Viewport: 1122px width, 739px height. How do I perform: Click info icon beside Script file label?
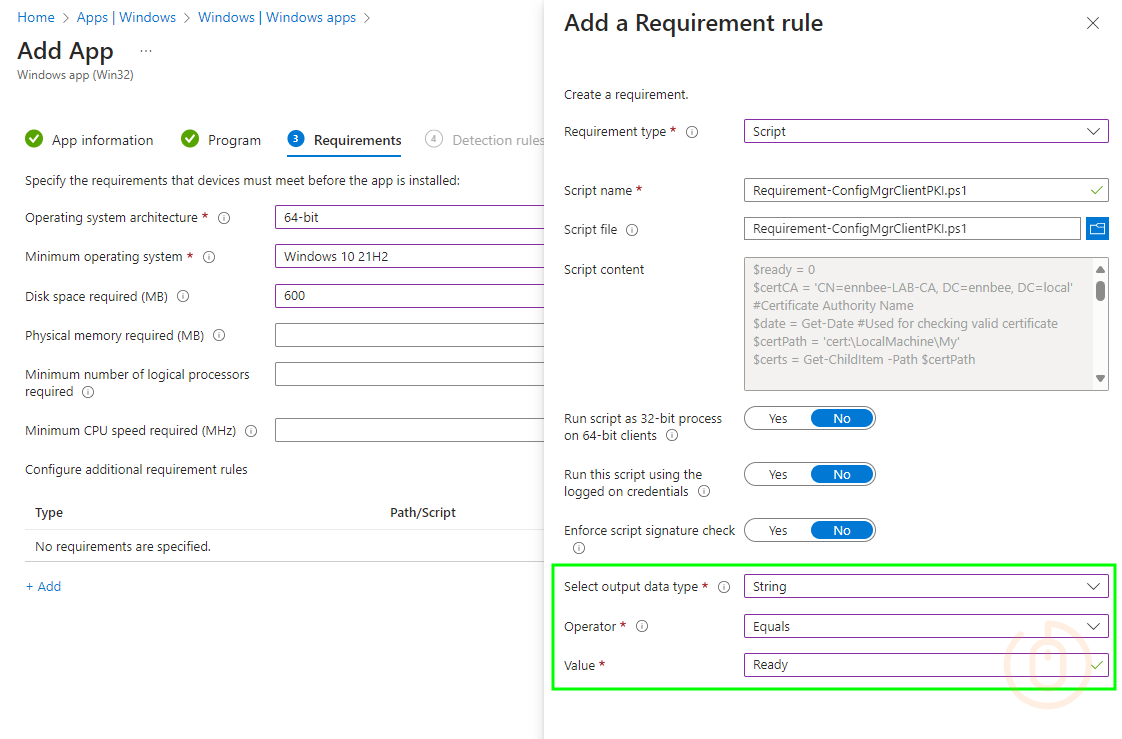(x=632, y=230)
